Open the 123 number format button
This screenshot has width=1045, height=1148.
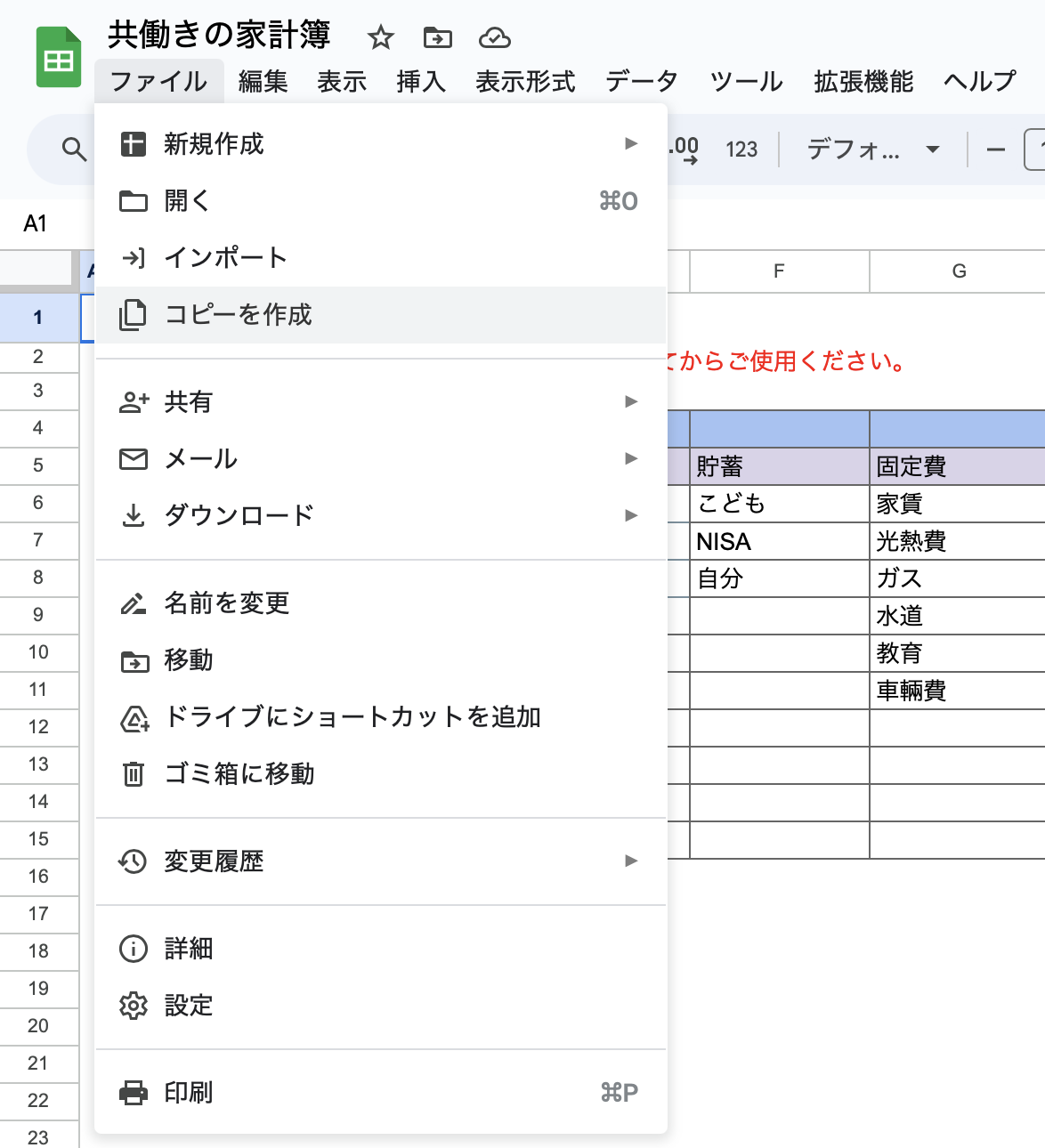pos(741,150)
